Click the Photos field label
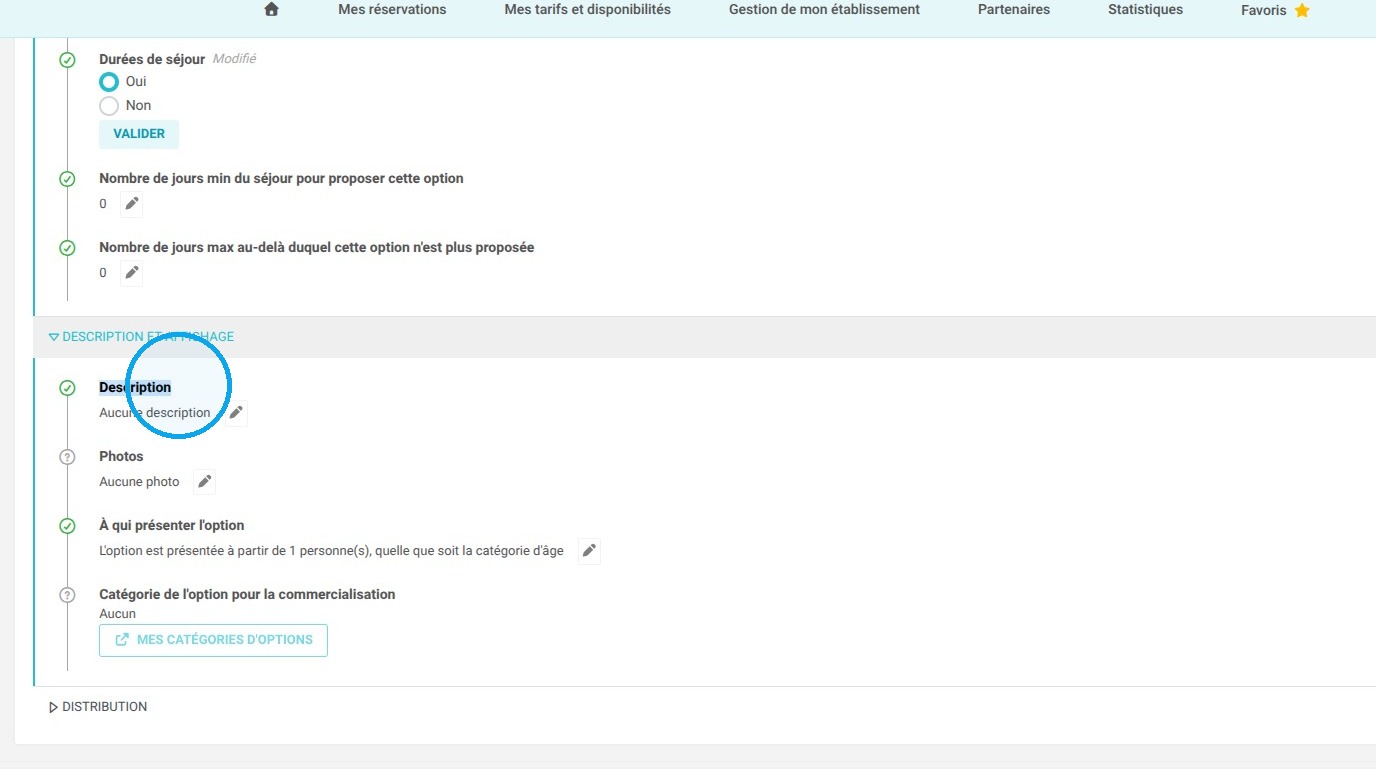This screenshot has width=1376, height=769. coord(121,456)
